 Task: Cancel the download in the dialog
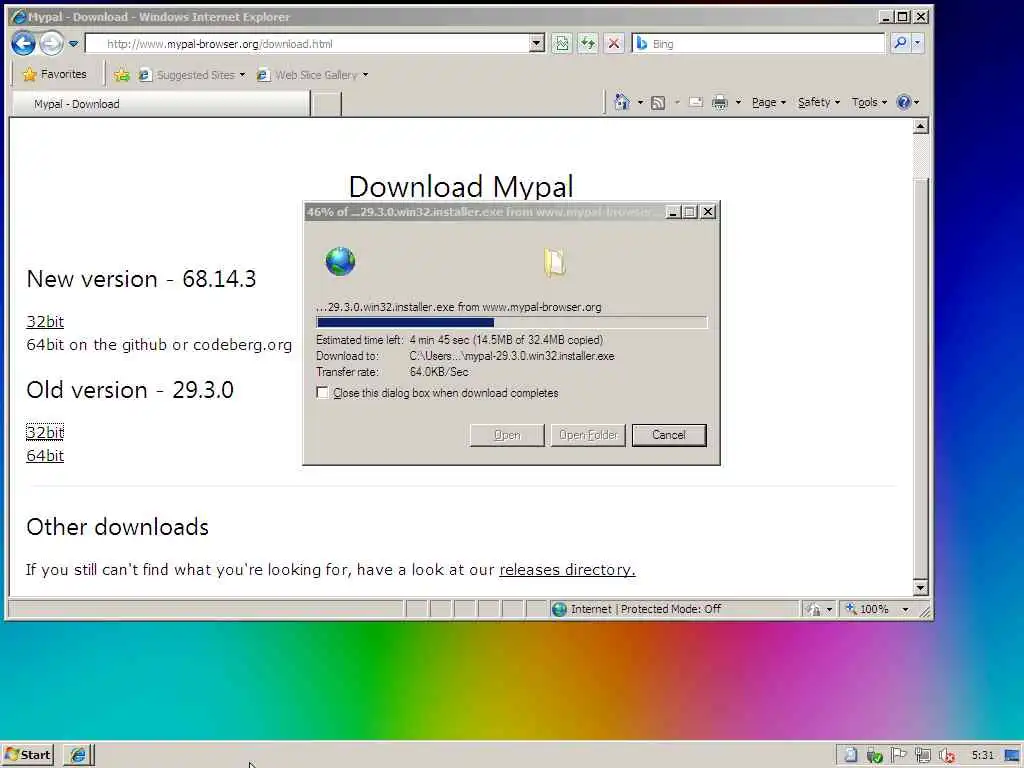669,435
